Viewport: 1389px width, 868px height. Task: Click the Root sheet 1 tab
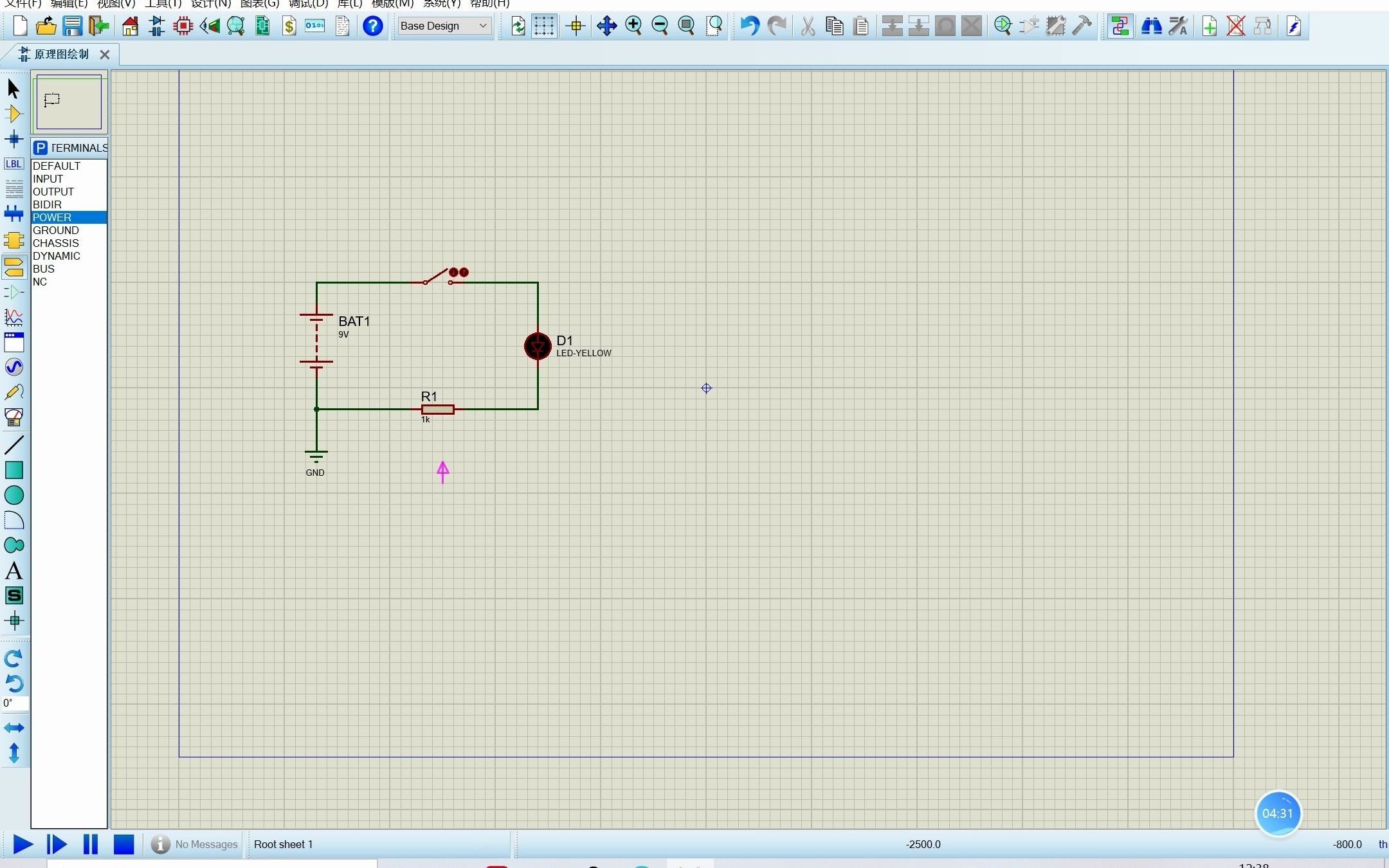click(x=282, y=844)
